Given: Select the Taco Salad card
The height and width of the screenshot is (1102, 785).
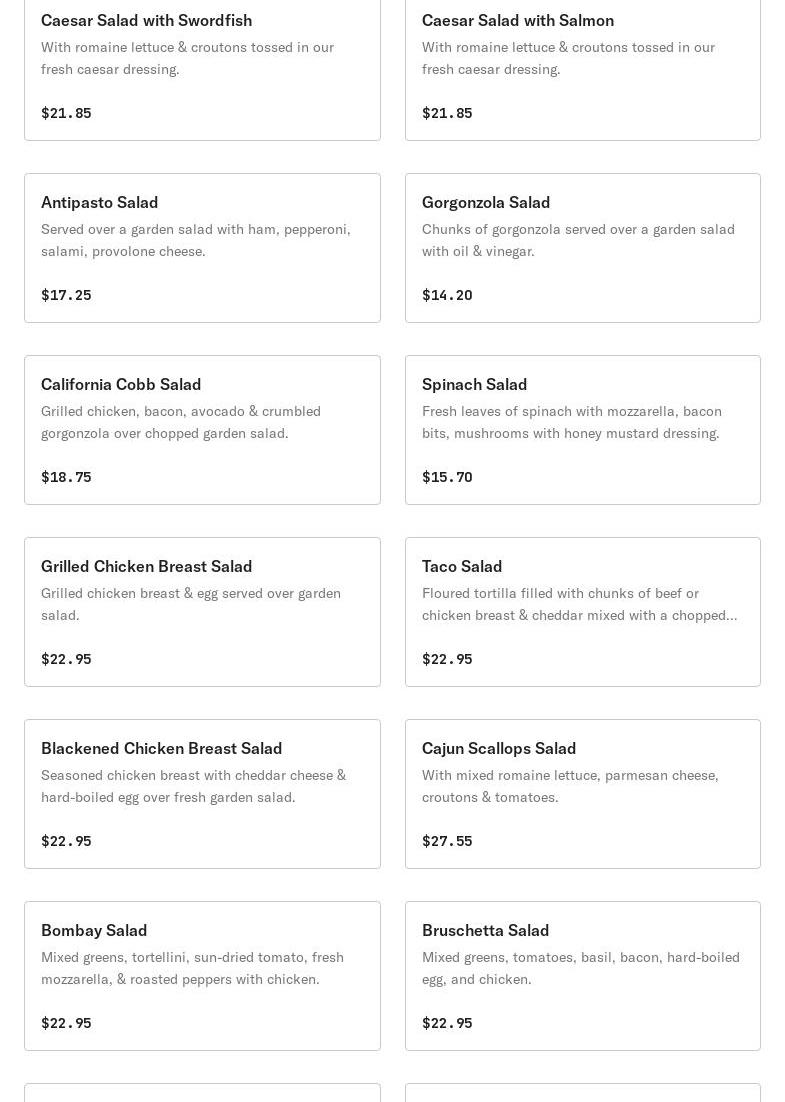Looking at the screenshot, I should (x=583, y=612).
